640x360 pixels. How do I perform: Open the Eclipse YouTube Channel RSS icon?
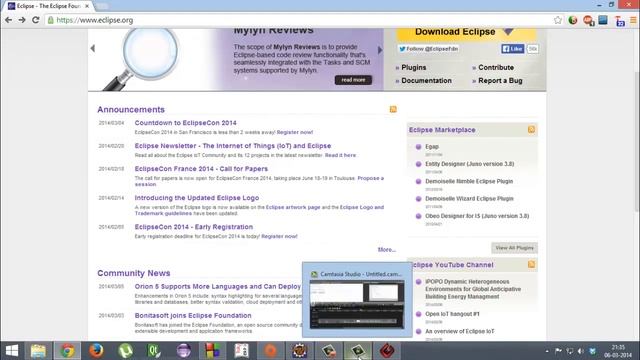tap(531, 264)
